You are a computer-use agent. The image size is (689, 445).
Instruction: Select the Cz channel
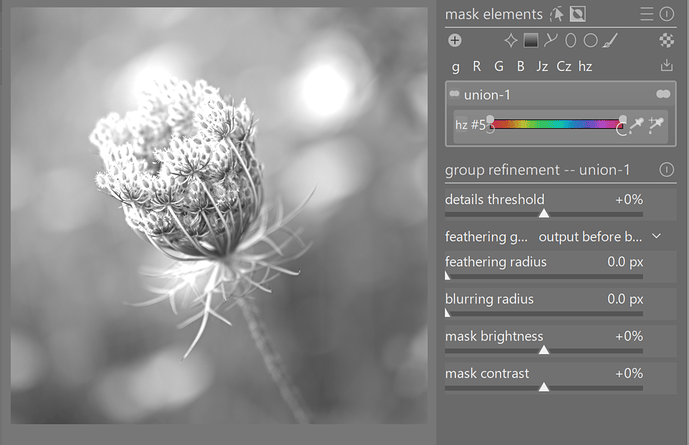tap(564, 66)
